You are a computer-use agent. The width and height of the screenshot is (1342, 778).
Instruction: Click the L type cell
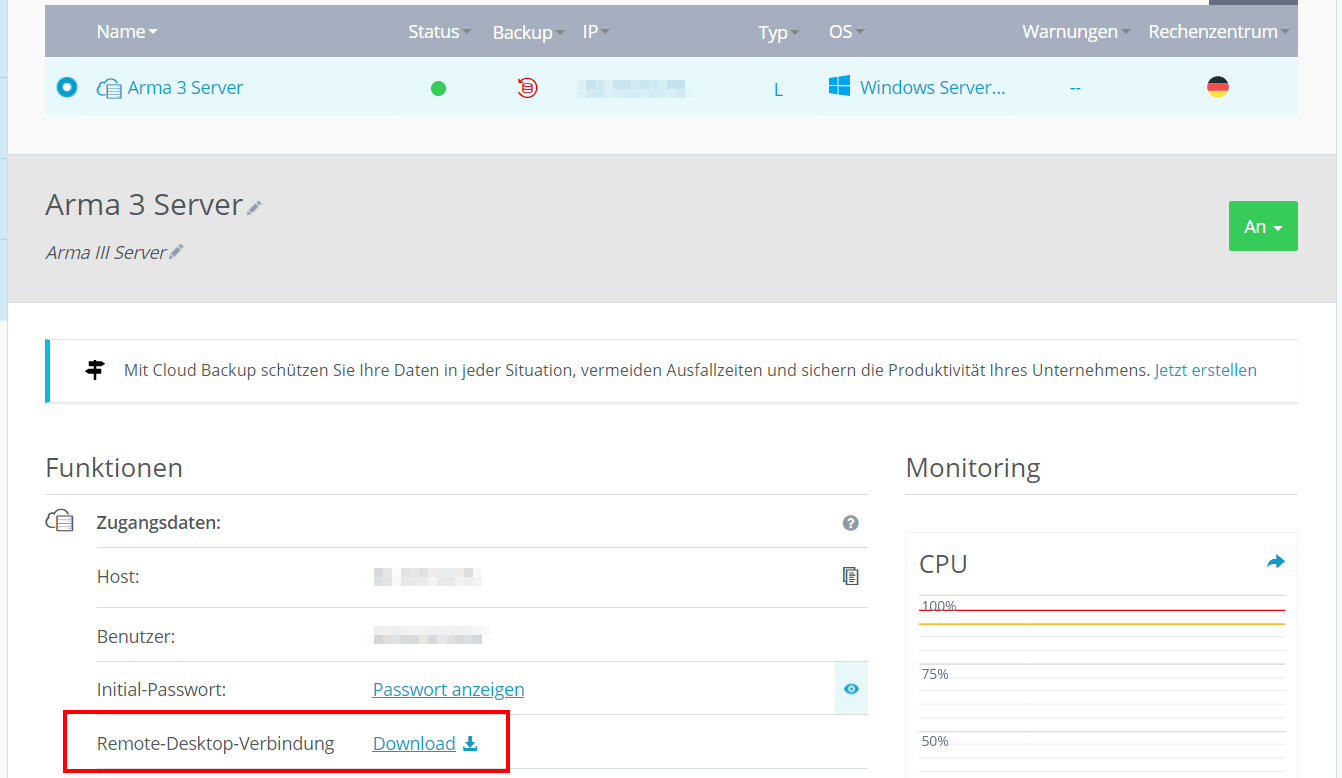click(x=778, y=90)
